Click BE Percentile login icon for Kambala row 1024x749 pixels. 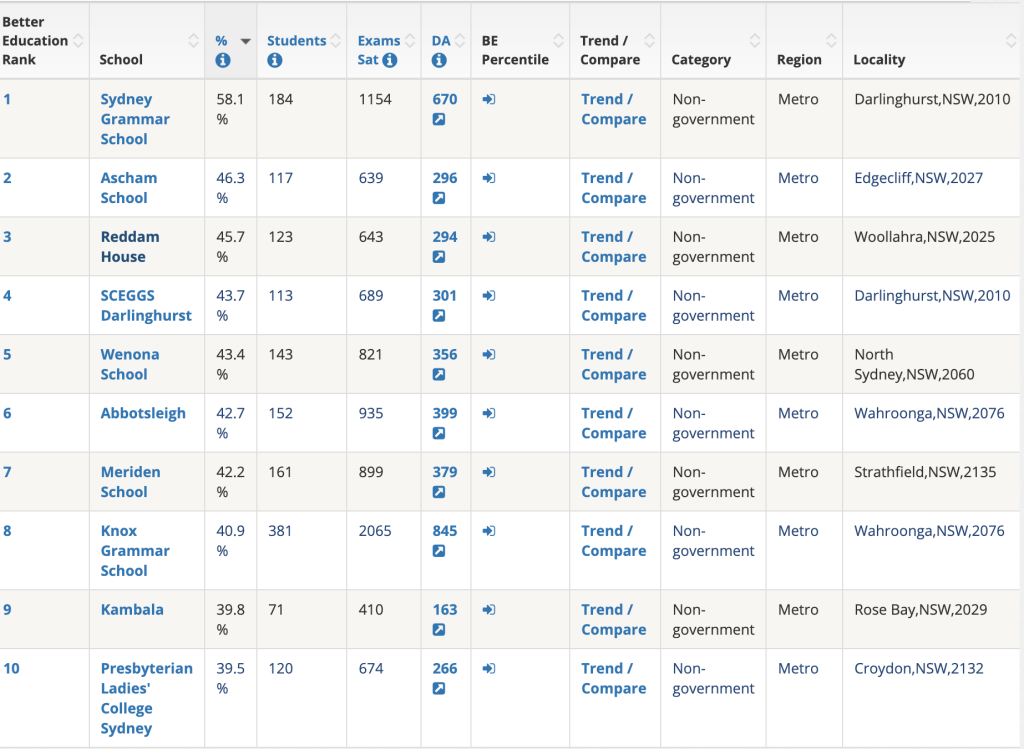point(488,610)
